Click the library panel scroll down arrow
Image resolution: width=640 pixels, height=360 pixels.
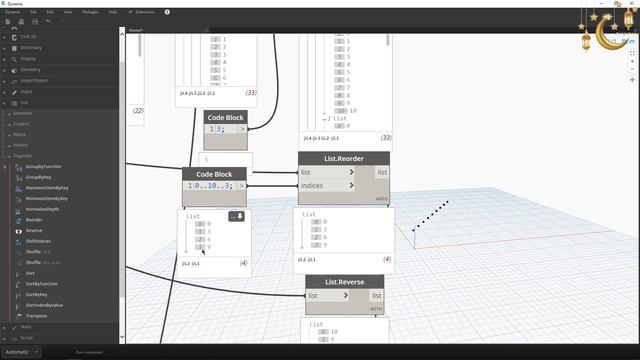click(x=122, y=337)
